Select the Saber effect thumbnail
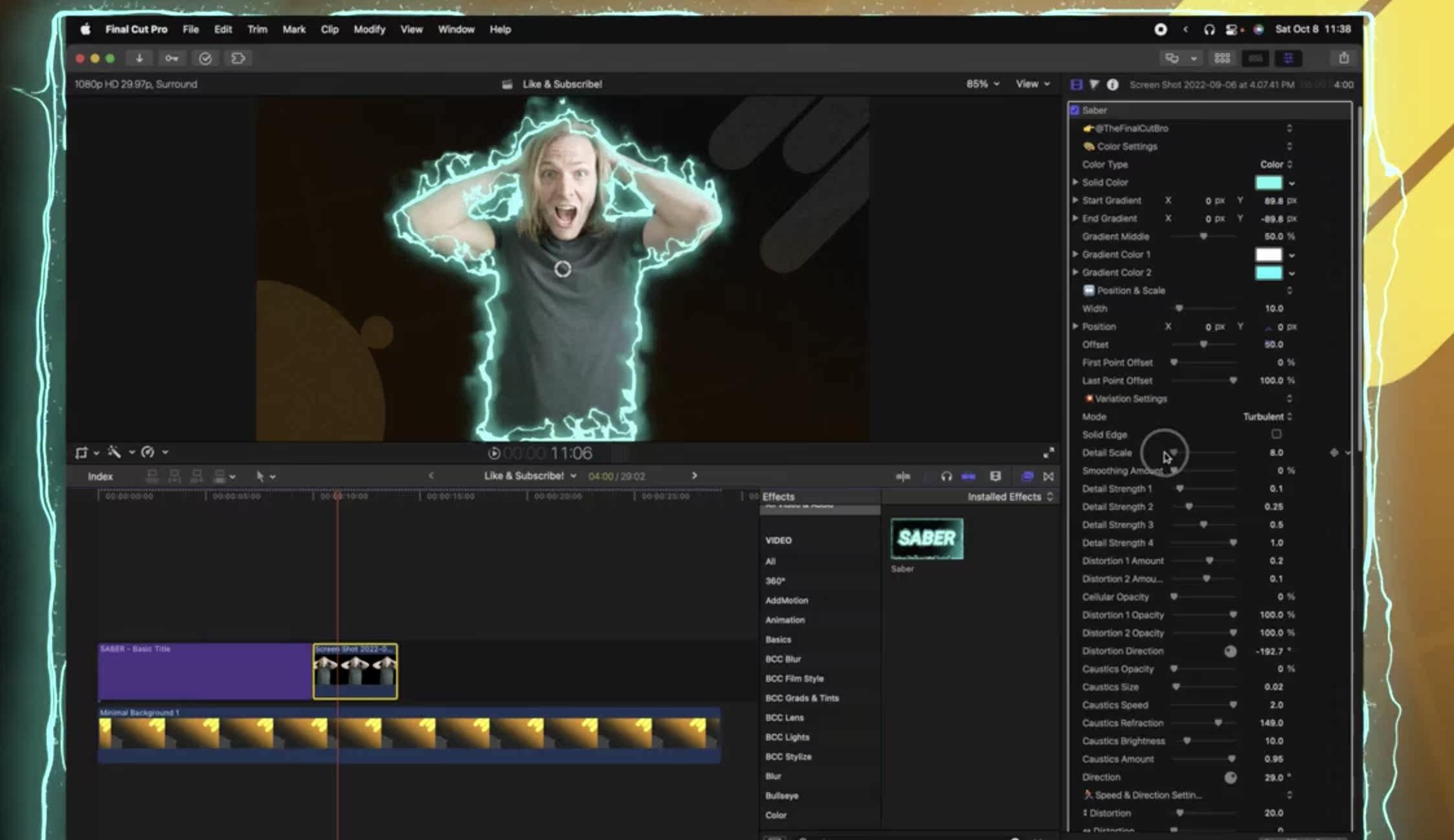Viewport: 1454px width, 840px height. 926,538
